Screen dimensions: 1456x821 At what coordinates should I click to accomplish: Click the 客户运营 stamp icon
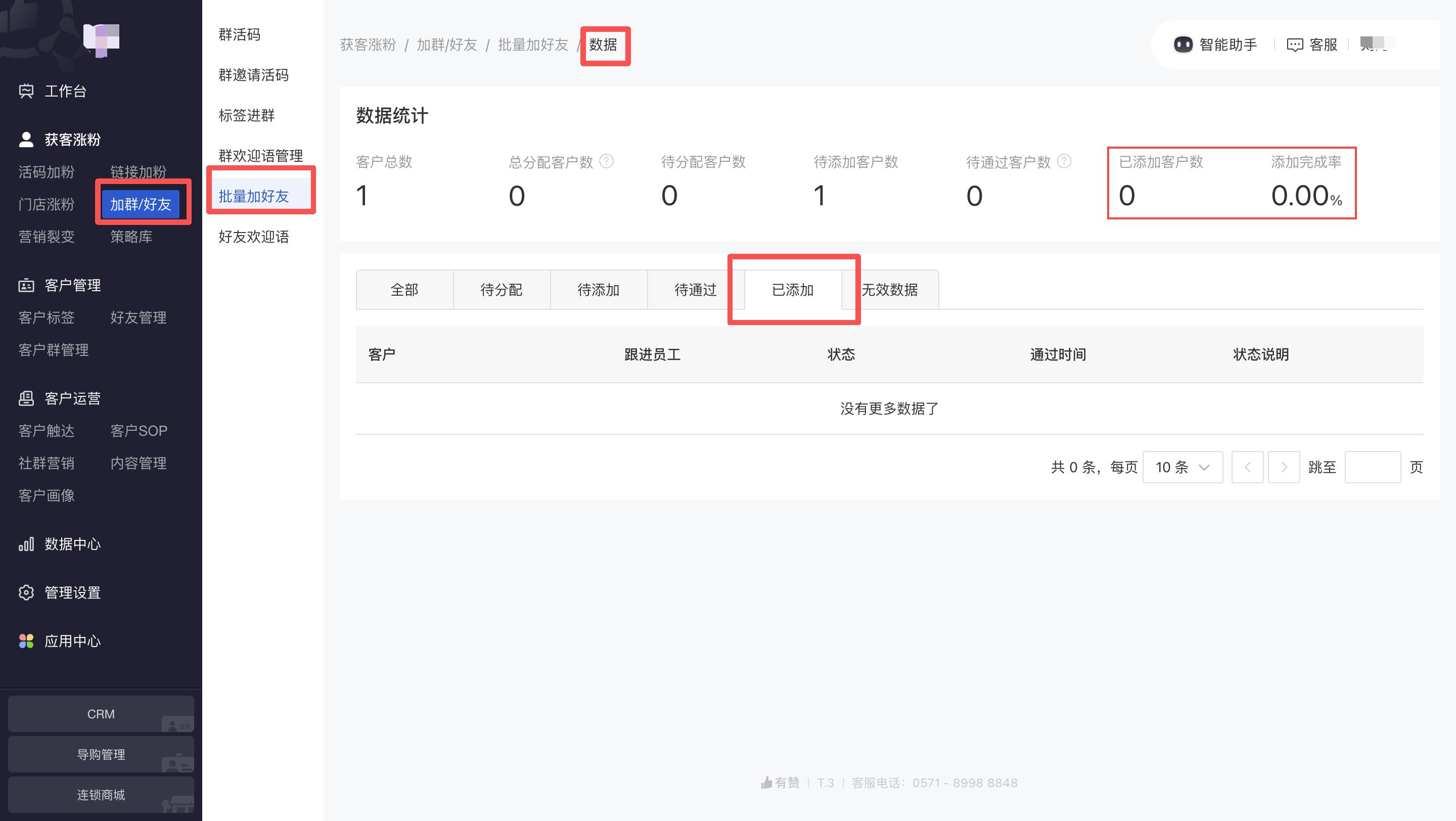tap(26, 398)
